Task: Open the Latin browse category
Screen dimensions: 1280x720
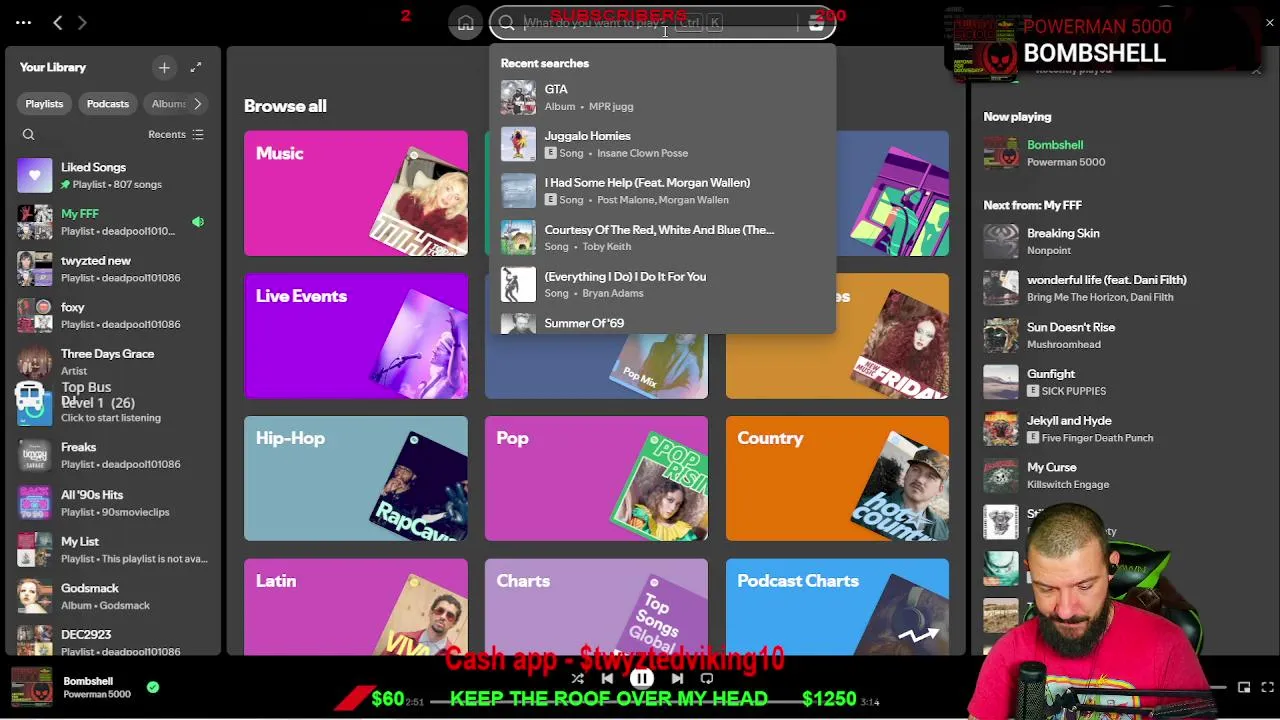Action: pos(356,607)
